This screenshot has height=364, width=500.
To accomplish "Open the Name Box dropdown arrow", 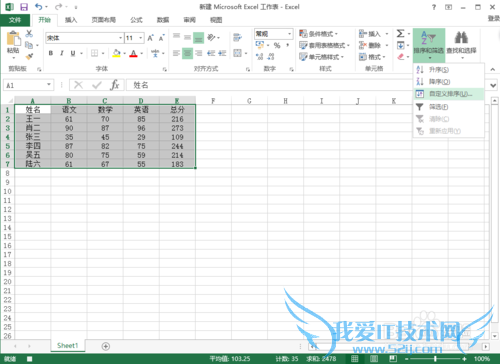I will tap(49, 85).
